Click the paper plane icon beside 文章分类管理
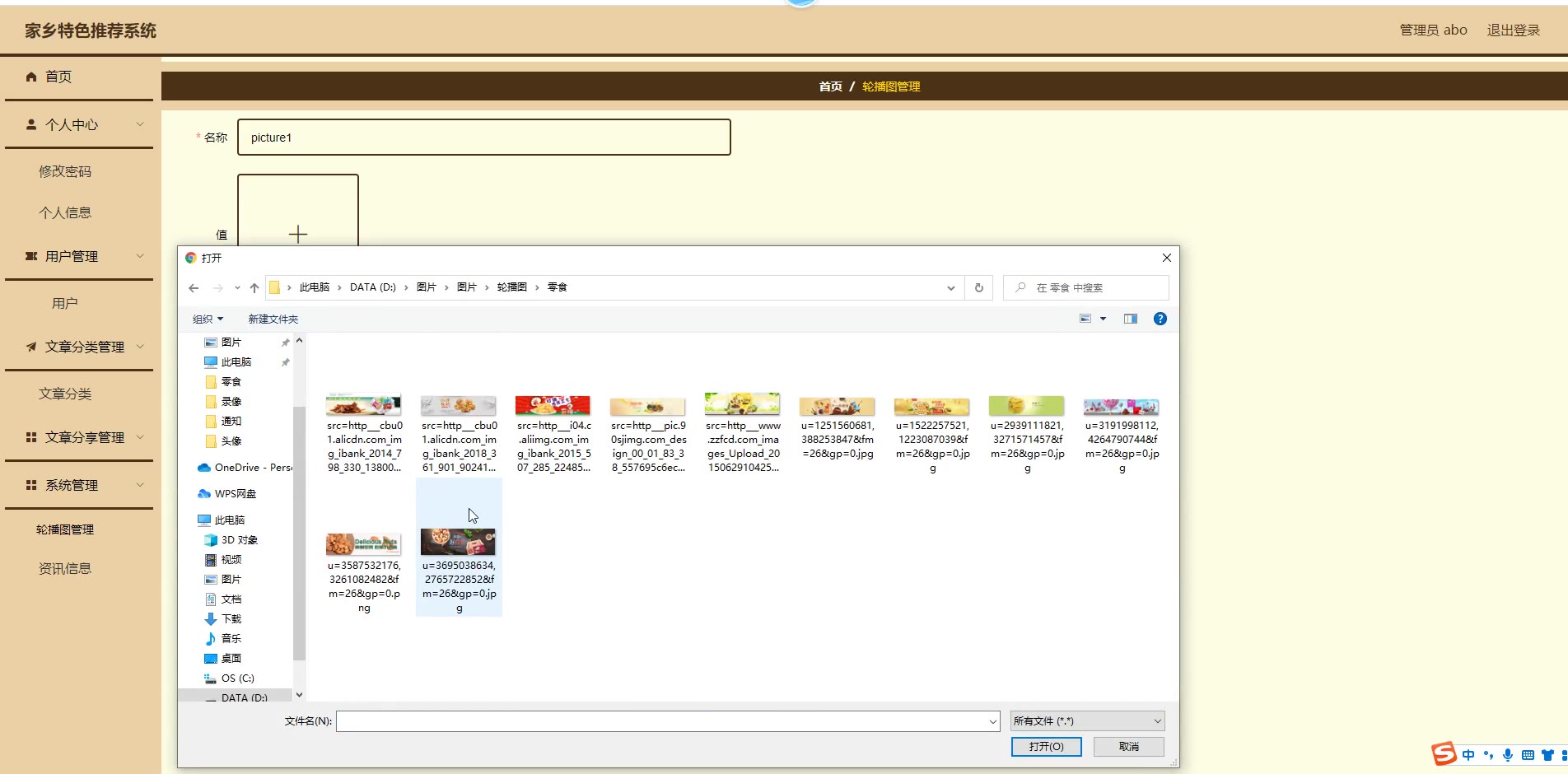This screenshot has width=1568, height=774. click(31, 347)
